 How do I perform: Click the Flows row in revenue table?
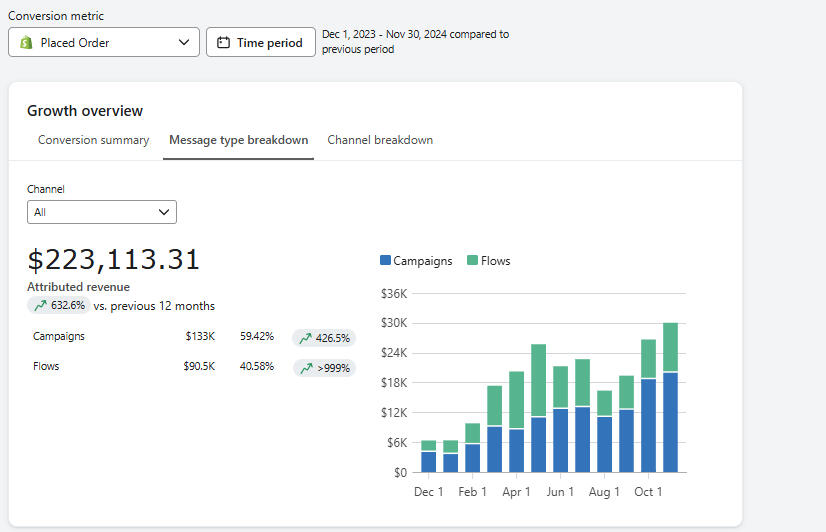point(46,367)
